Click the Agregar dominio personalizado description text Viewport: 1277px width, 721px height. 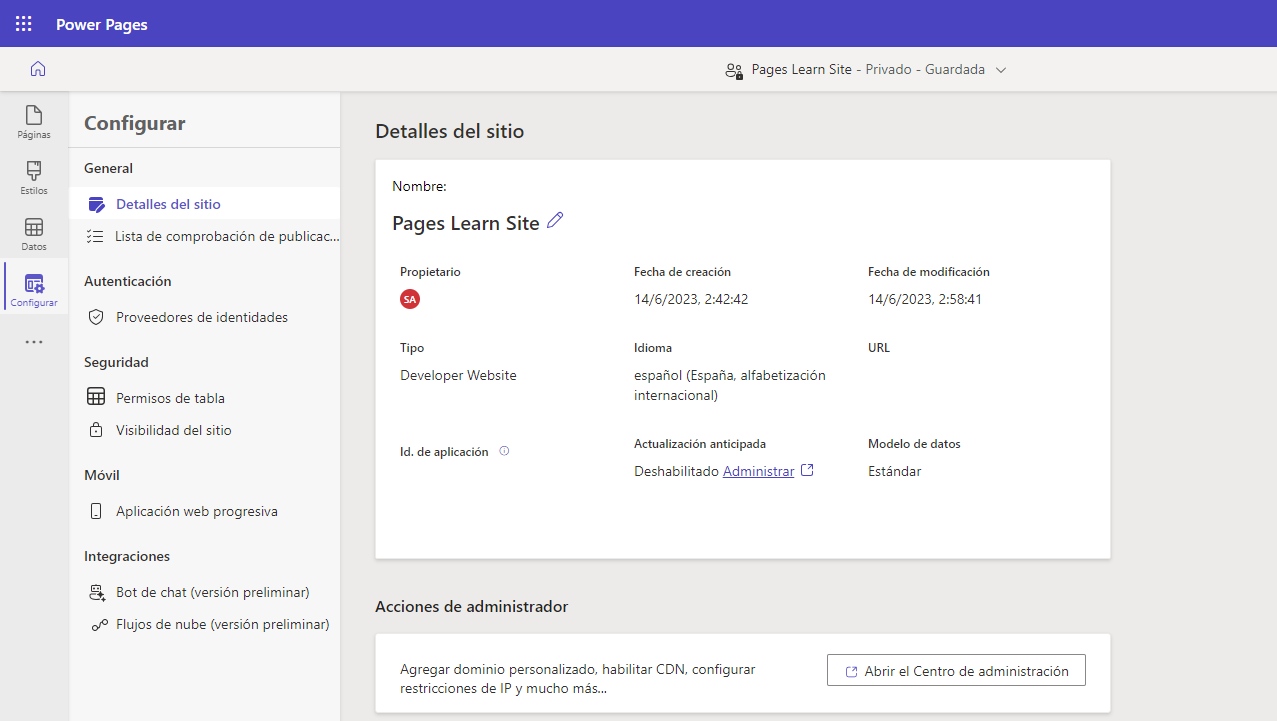tap(578, 679)
